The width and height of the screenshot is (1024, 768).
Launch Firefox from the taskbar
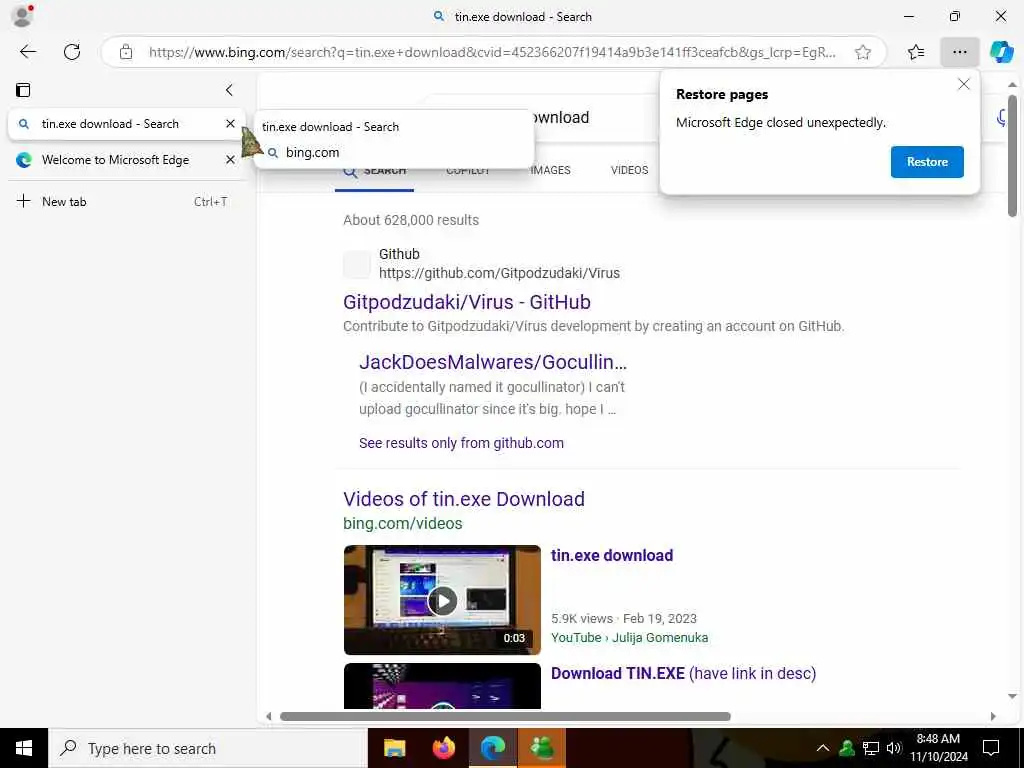443,748
